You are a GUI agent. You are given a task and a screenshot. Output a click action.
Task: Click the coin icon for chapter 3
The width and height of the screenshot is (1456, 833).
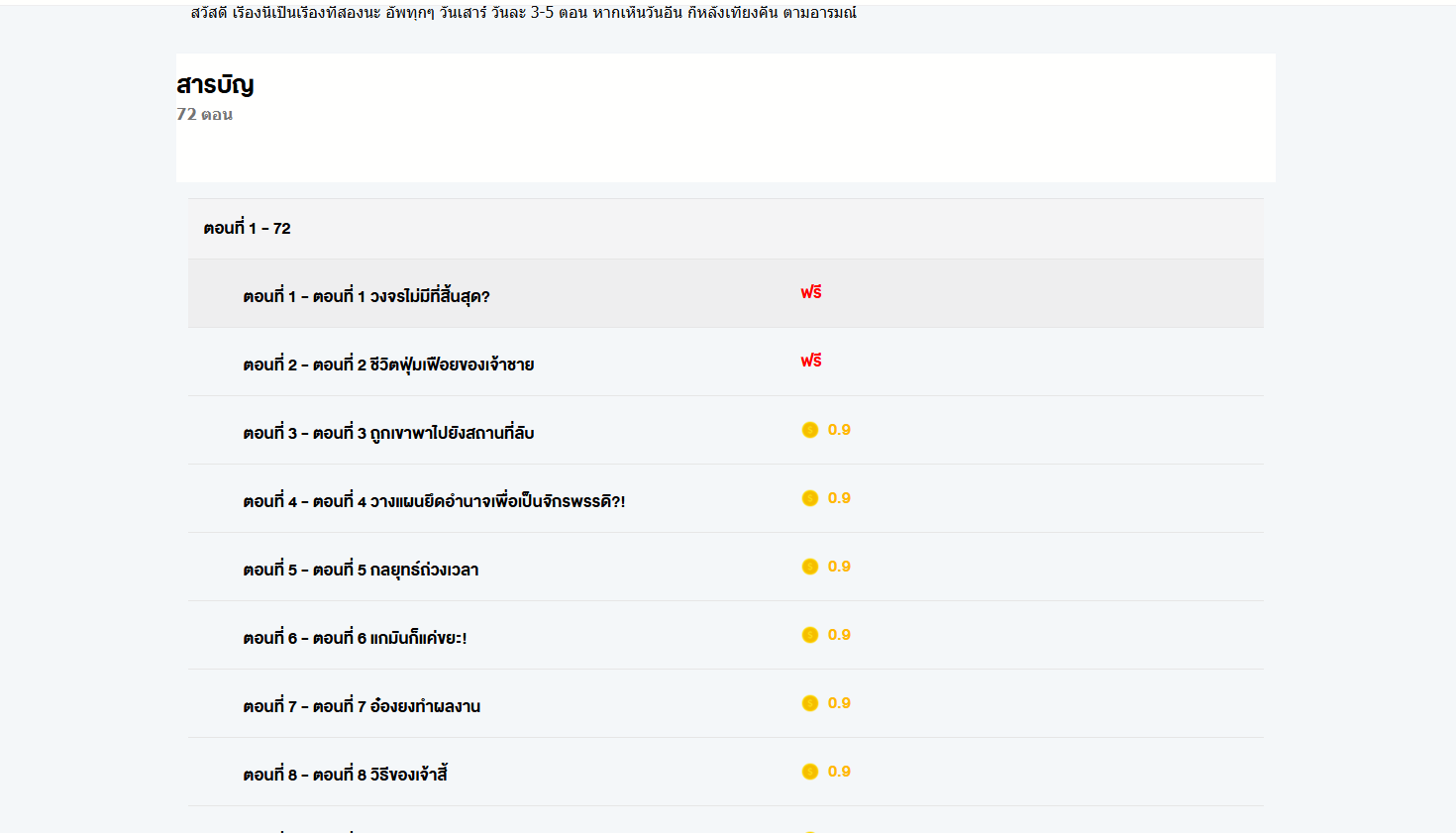click(x=810, y=430)
